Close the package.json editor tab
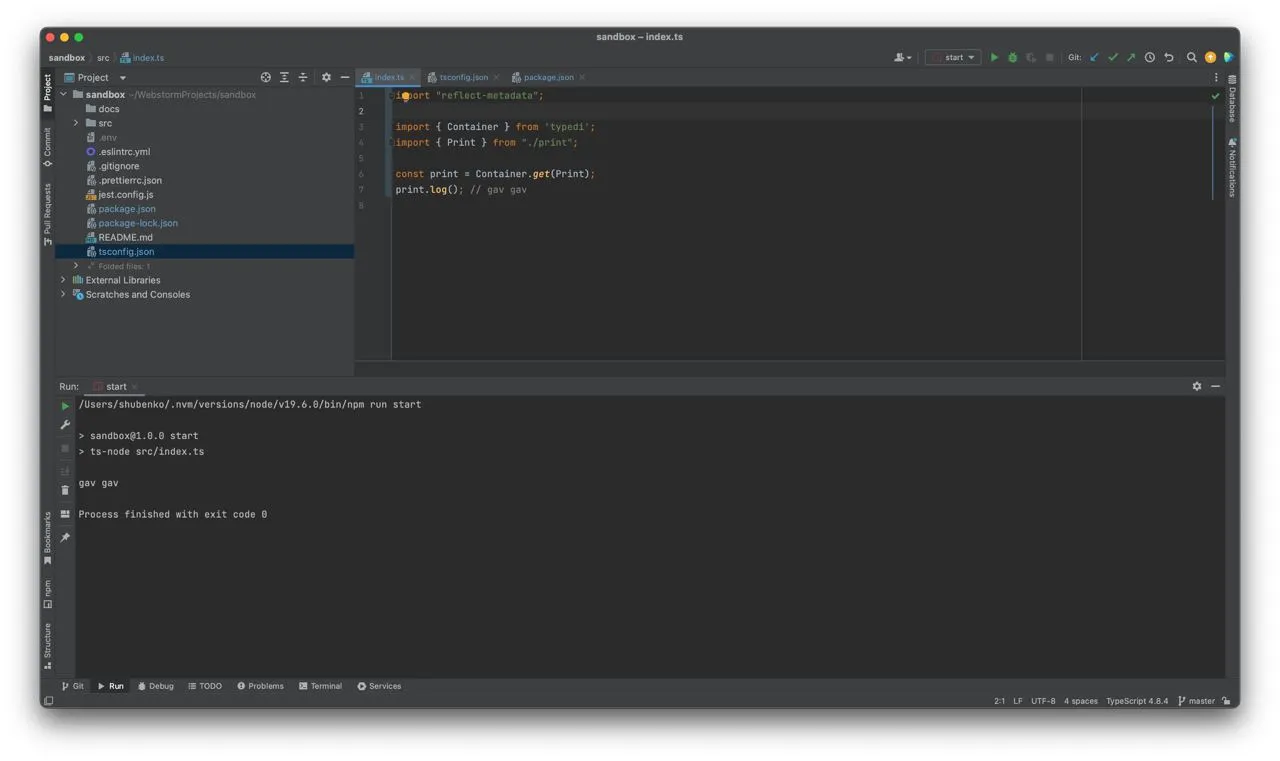Image resolution: width=1280 pixels, height=761 pixels. pyautogui.click(x=582, y=77)
